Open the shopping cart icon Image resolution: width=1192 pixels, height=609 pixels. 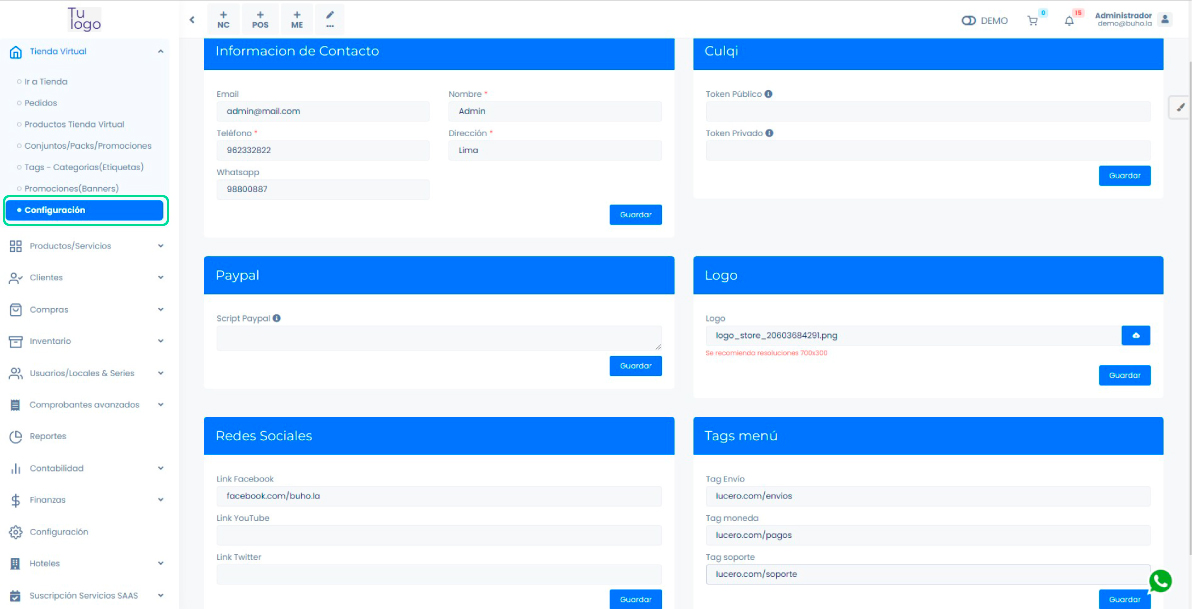pos(1032,21)
